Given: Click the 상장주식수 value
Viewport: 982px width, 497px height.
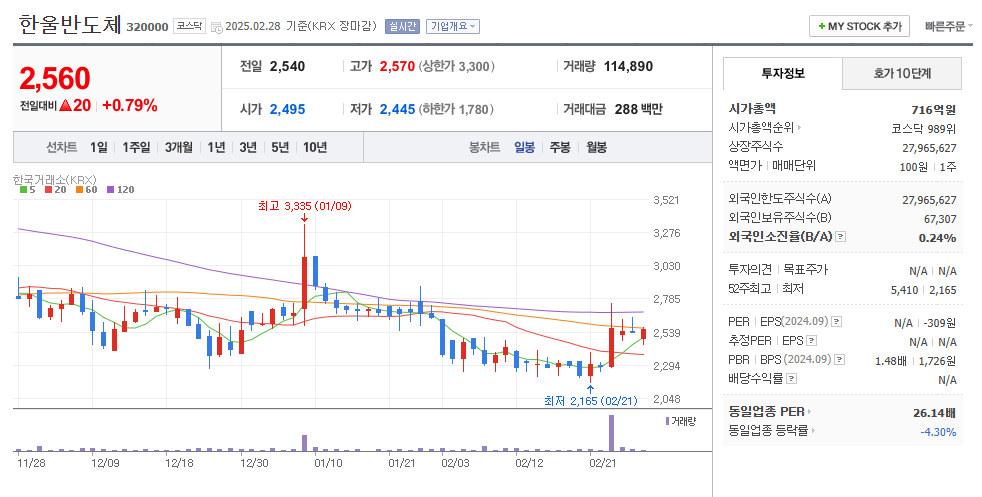Looking at the screenshot, I should pos(929,148).
